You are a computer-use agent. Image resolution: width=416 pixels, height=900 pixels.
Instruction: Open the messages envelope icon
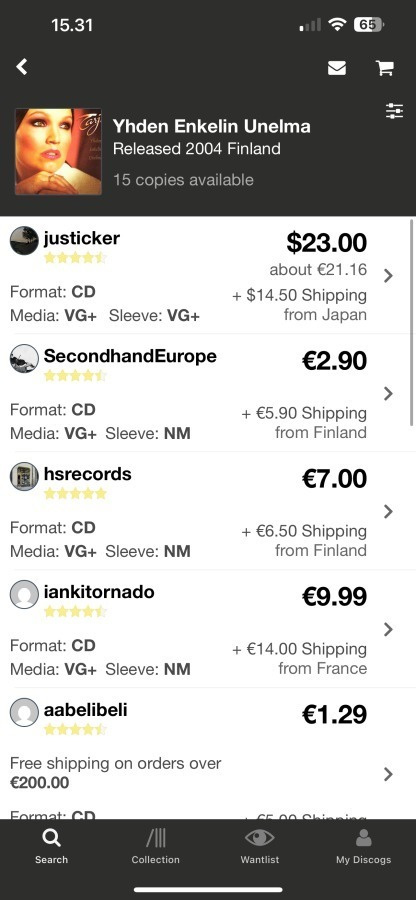click(337, 68)
